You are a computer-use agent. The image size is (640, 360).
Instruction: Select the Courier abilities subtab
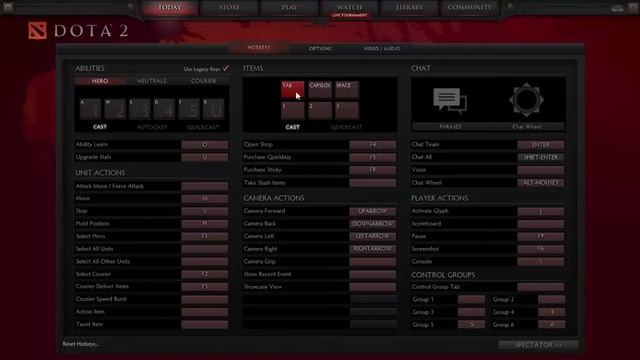click(203, 81)
